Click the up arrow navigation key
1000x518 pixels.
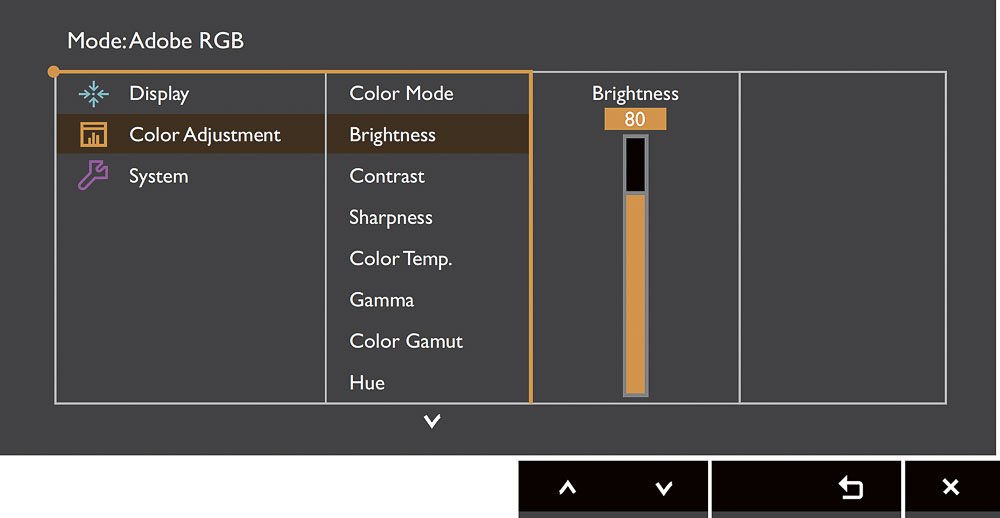[x=567, y=489]
